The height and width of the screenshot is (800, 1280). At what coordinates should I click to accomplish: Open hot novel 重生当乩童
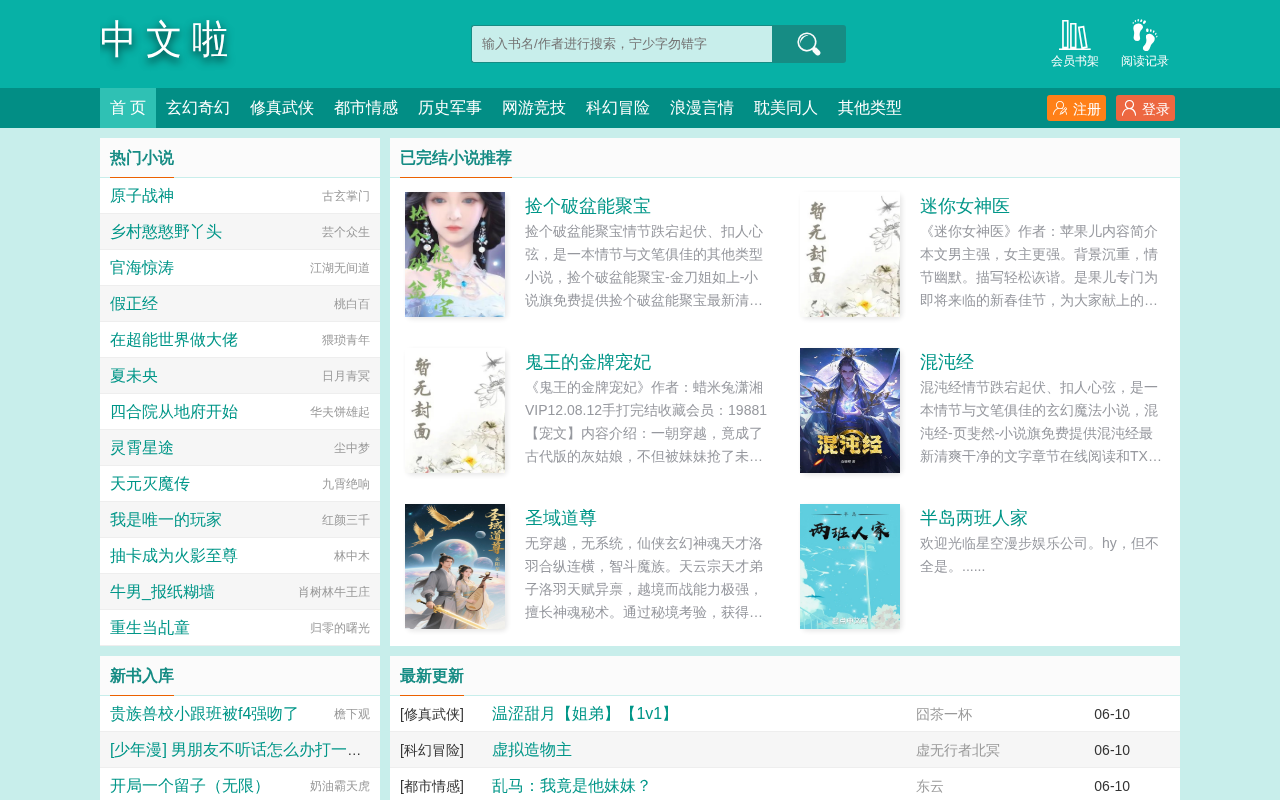[150, 628]
